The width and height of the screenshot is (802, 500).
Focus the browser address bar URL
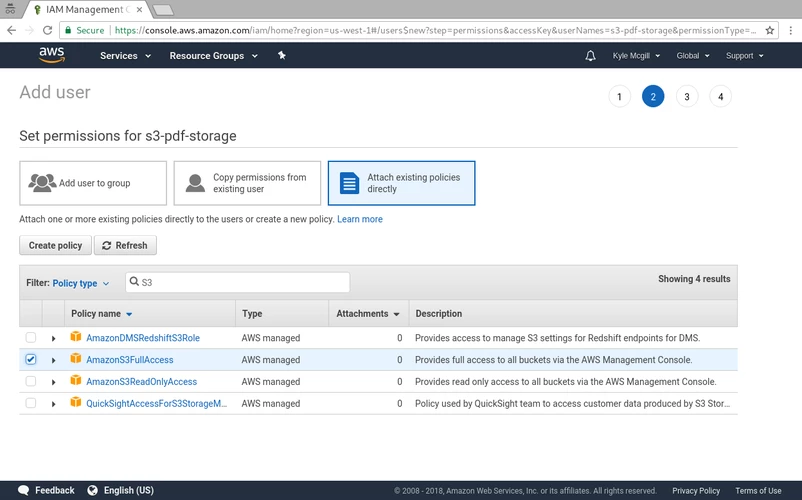click(x=435, y=30)
